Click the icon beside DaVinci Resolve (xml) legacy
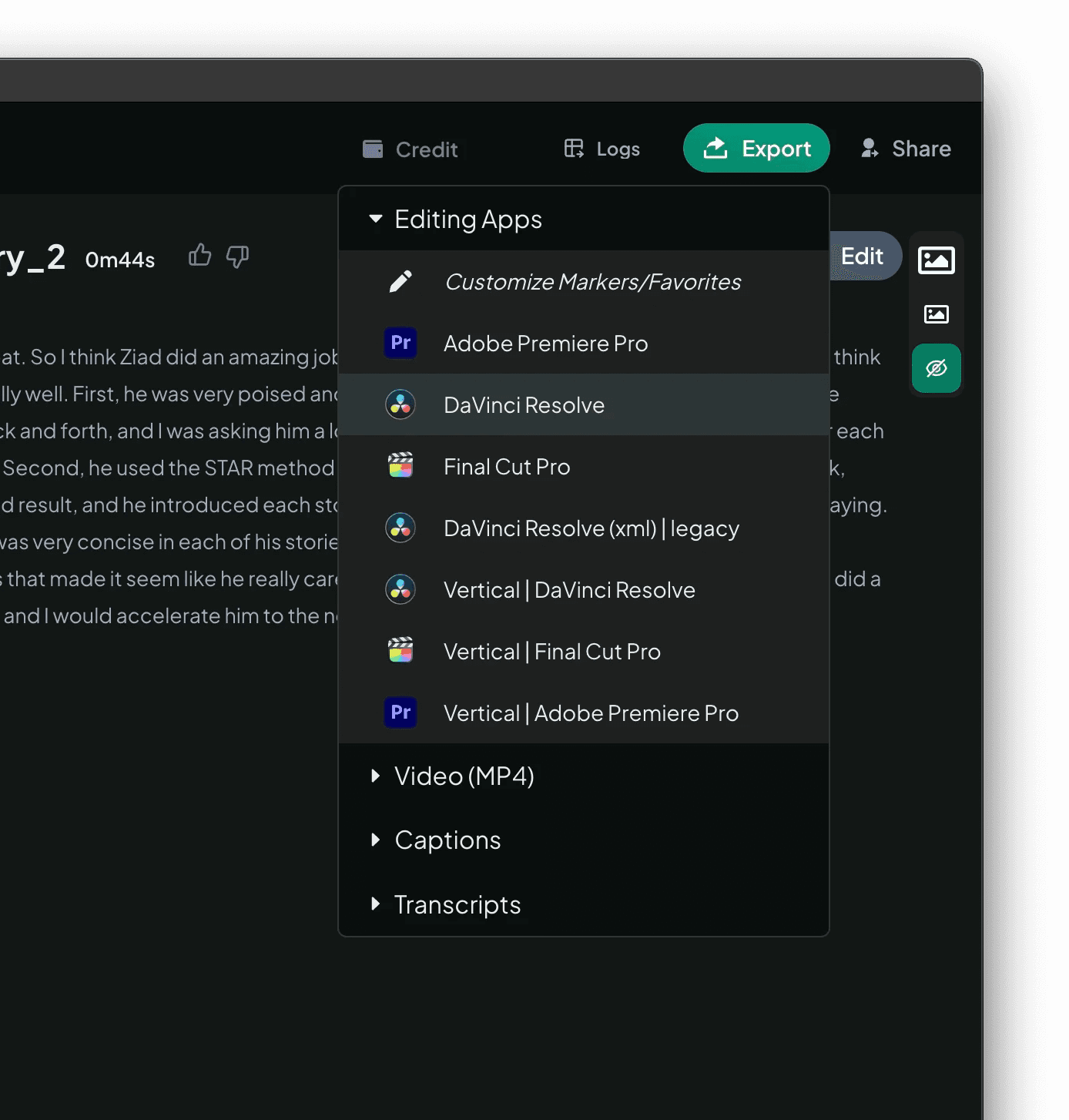The height and width of the screenshot is (1120, 1069). pos(400,528)
